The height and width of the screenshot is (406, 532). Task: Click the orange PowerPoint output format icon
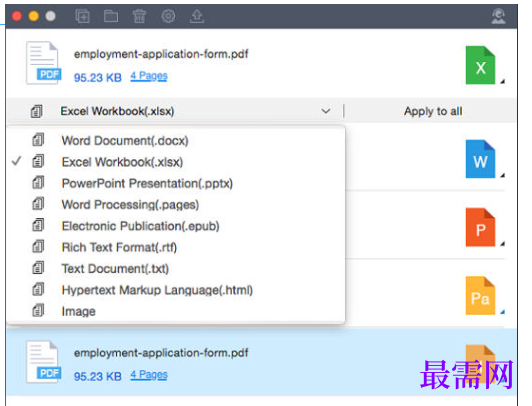tap(480, 227)
